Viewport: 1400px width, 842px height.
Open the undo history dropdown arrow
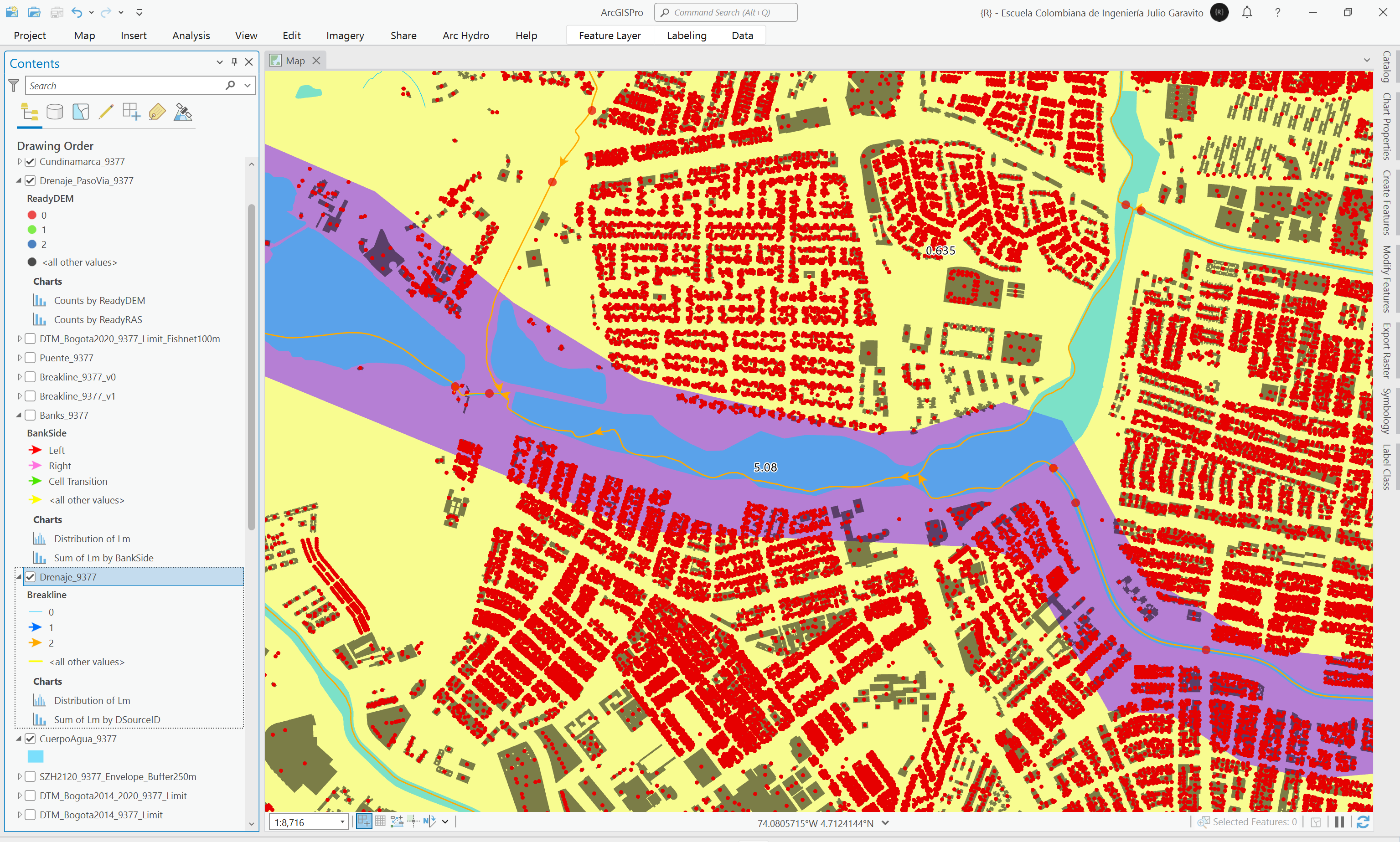(x=91, y=12)
